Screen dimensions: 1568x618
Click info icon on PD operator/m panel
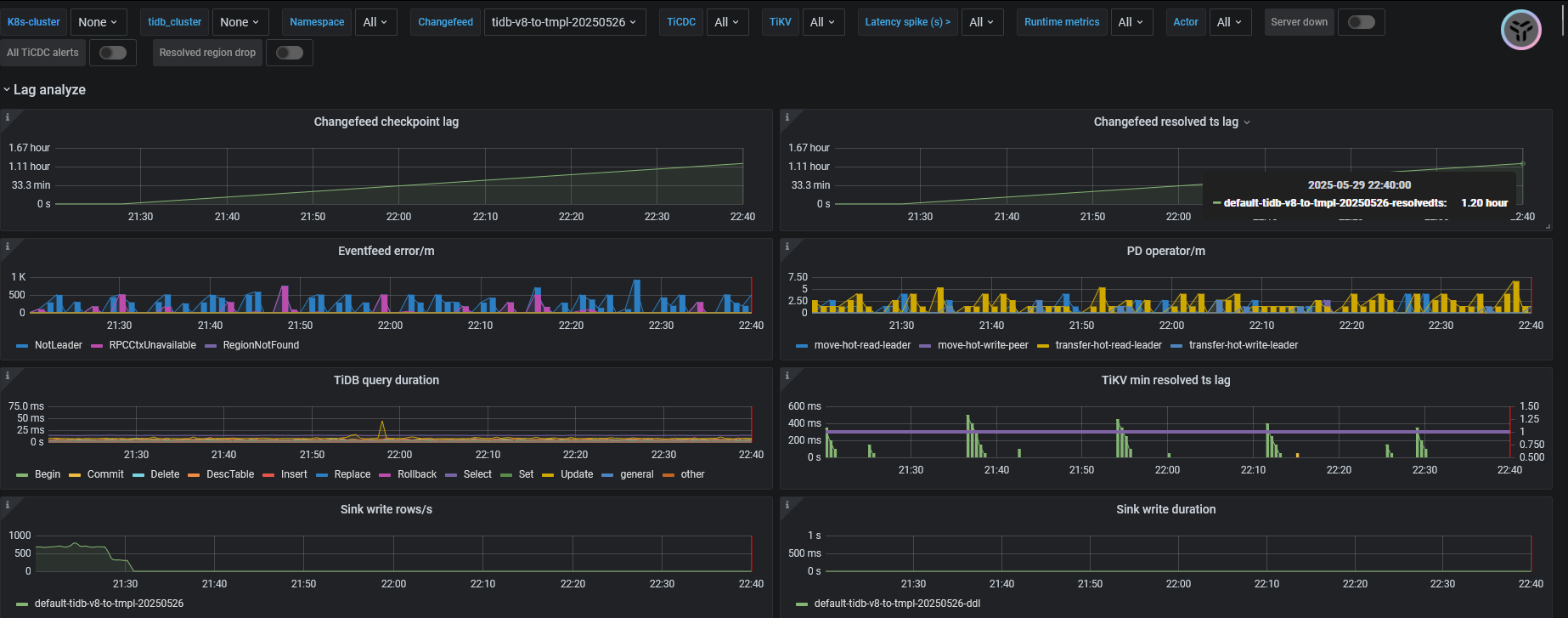pyautogui.click(x=787, y=247)
